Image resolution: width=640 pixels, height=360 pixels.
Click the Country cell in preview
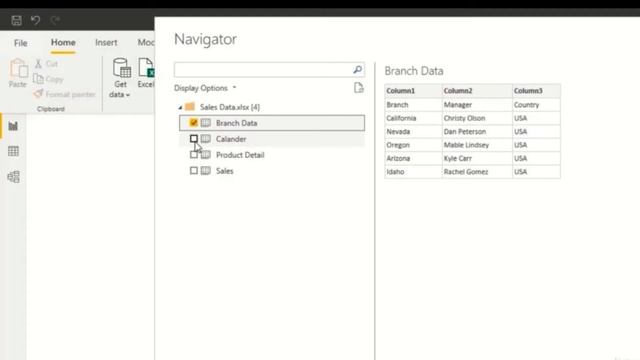tap(536, 104)
